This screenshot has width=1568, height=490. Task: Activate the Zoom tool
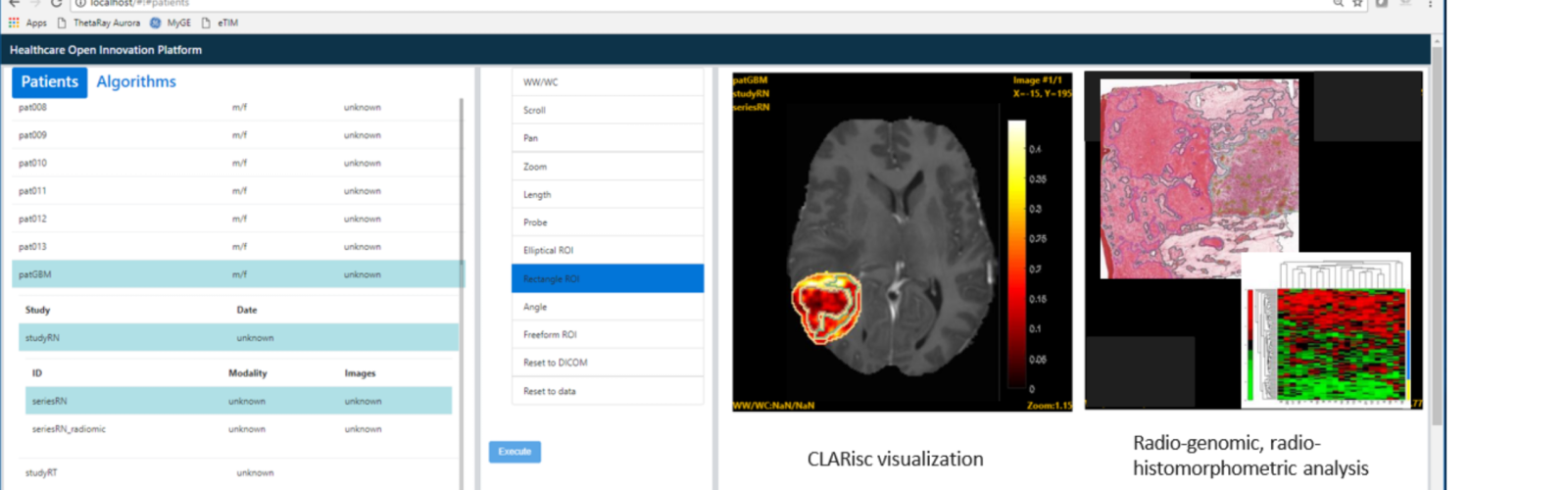[607, 167]
